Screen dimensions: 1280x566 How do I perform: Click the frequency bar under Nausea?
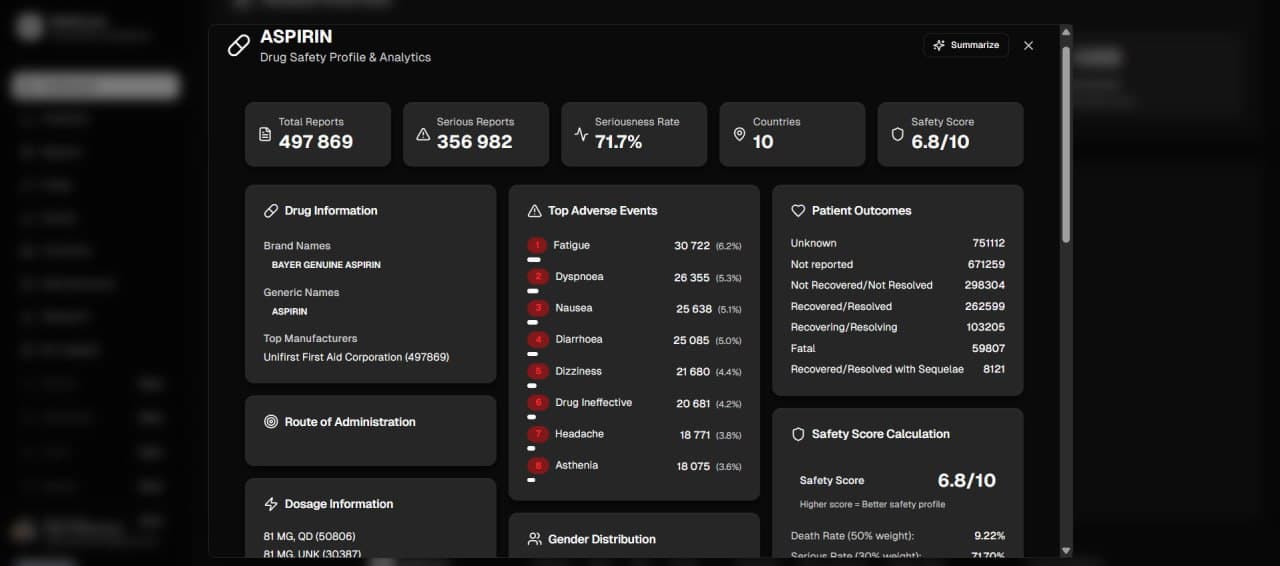(533, 323)
